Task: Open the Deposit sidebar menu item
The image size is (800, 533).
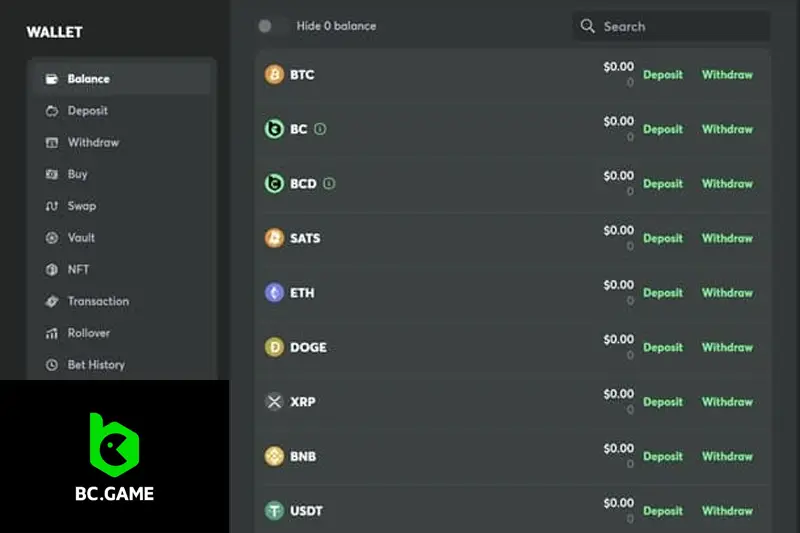Action: click(122, 111)
